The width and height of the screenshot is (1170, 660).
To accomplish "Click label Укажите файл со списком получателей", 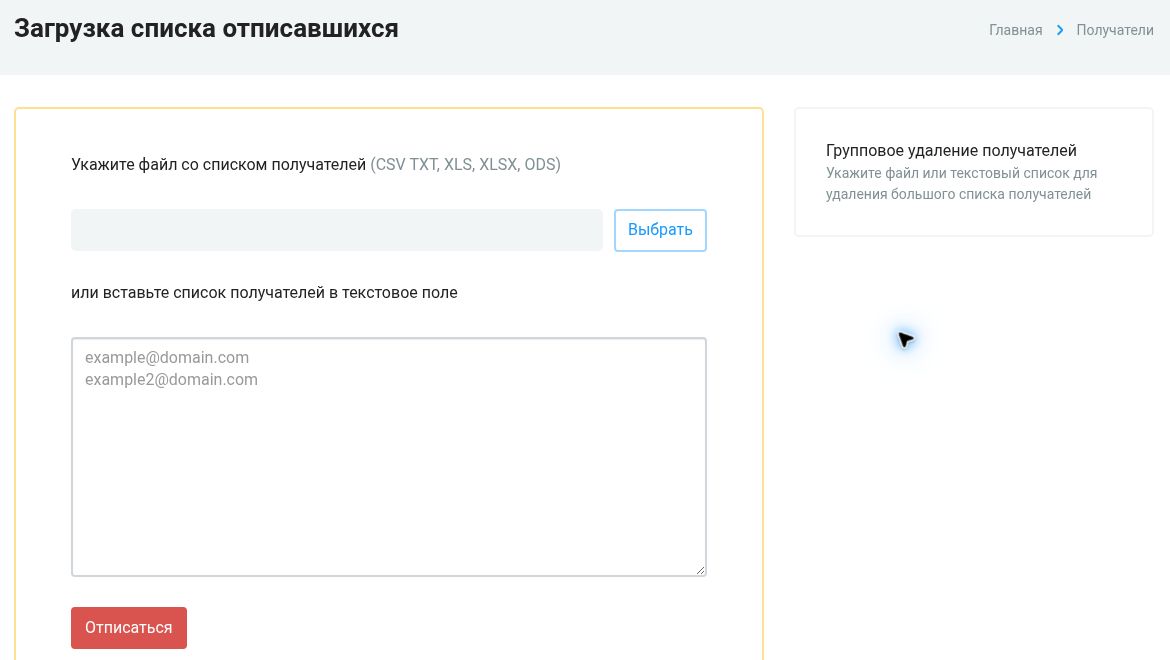I will (x=219, y=164).
